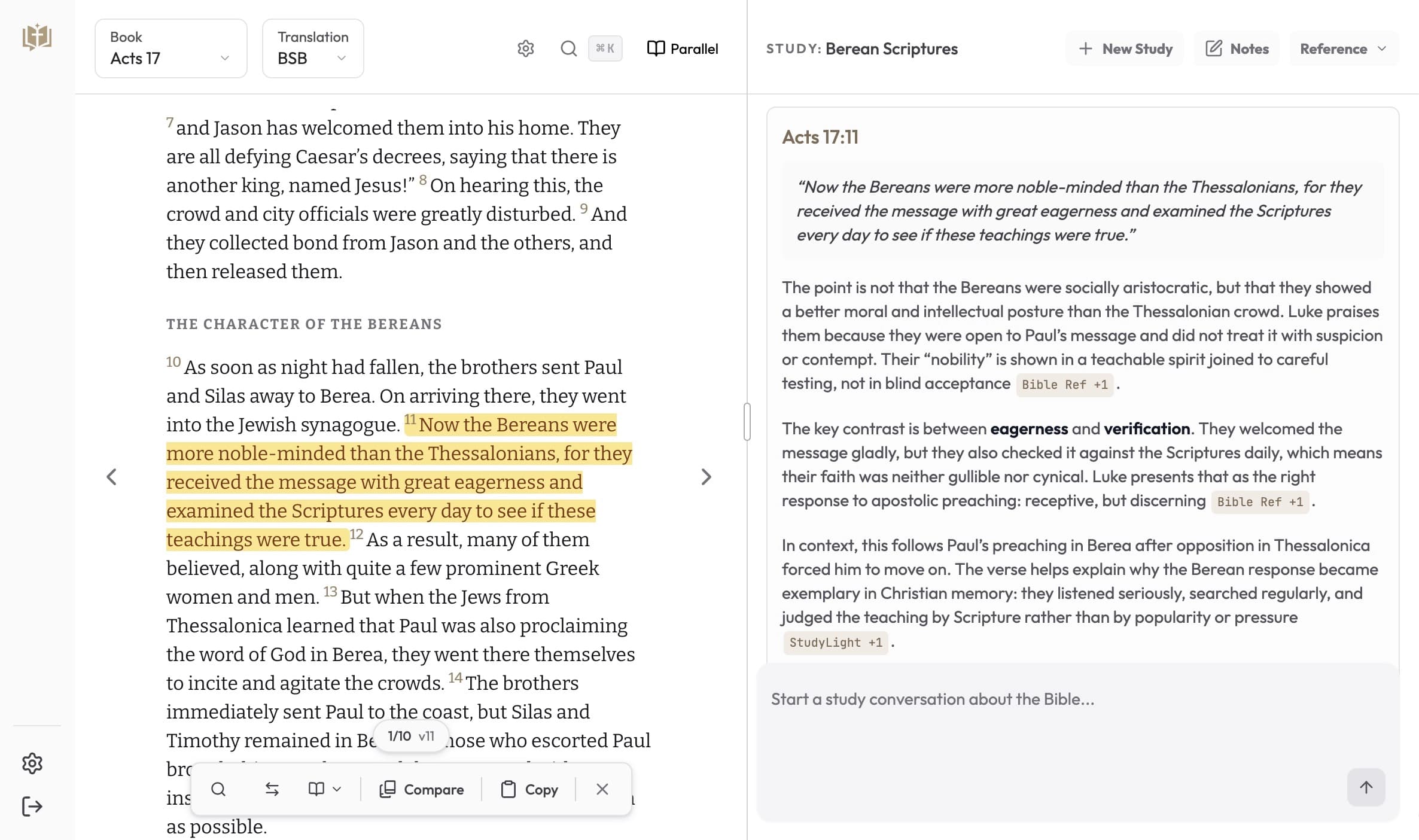Open cross-references with the swap arrows icon
This screenshot has width=1419, height=840.
coord(272,789)
